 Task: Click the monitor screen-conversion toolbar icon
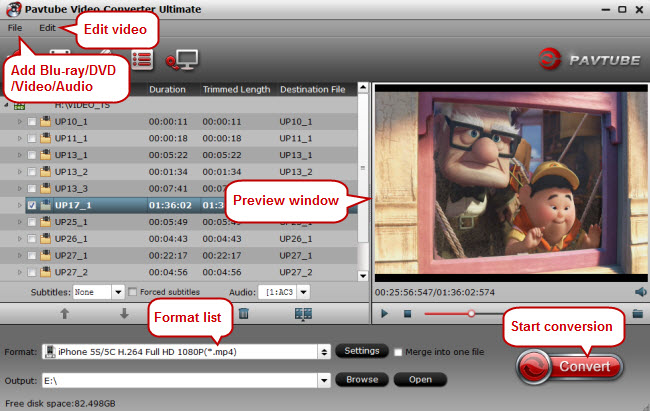(x=182, y=60)
